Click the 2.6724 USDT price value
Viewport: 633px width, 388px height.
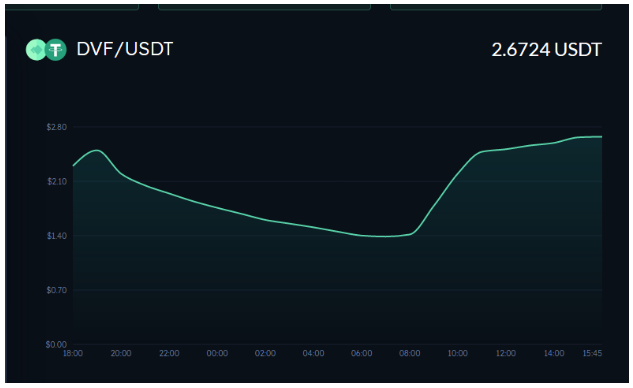coord(547,50)
